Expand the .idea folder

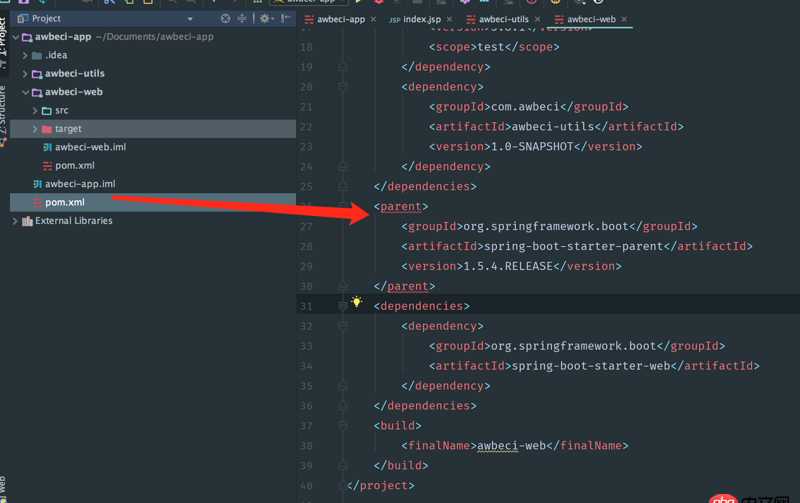point(25,55)
